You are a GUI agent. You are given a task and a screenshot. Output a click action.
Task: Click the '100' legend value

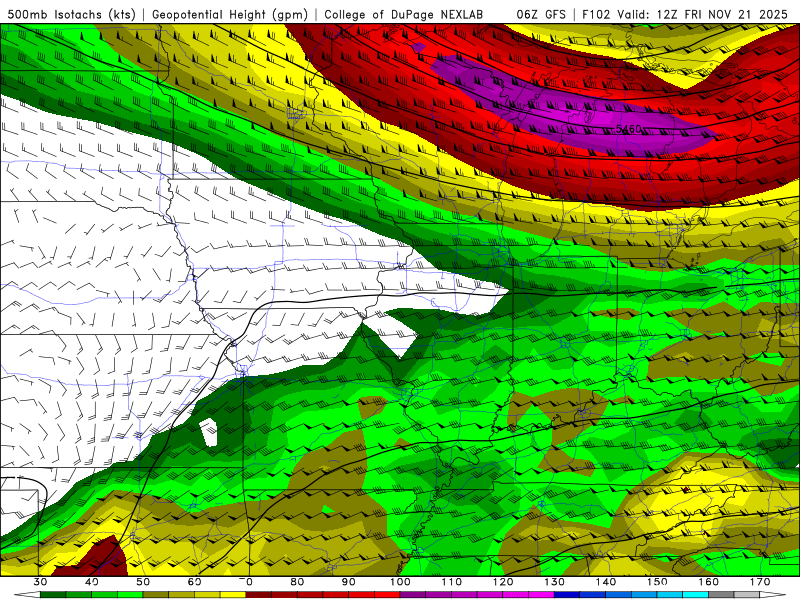pos(400,582)
